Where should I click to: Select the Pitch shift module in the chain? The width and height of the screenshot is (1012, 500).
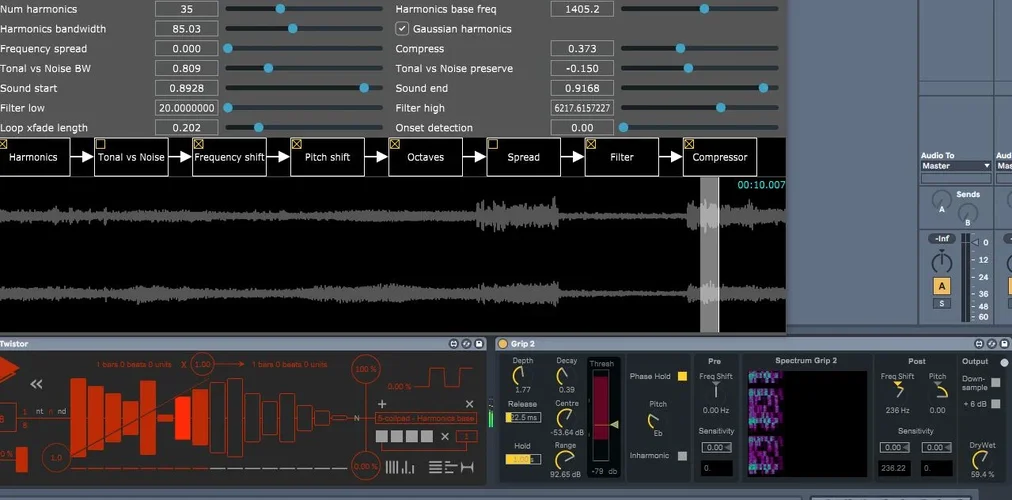(x=327, y=157)
